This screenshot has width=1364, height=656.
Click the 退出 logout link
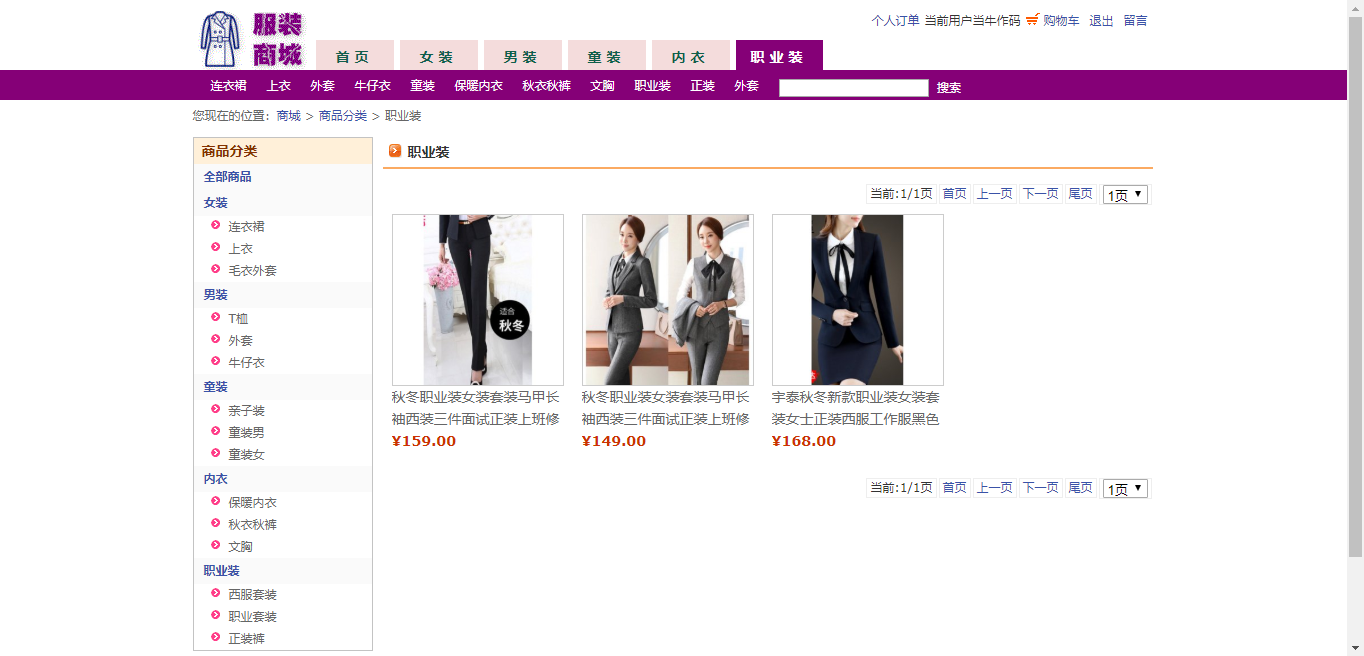[x=1101, y=20]
